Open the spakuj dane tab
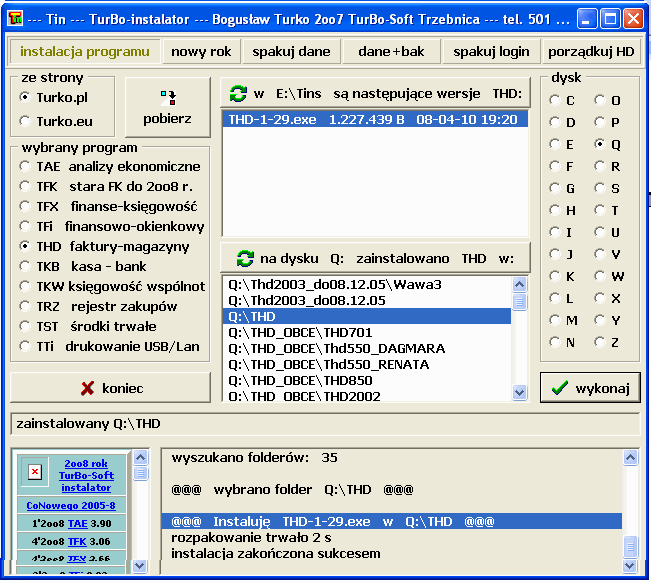 pos(290,51)
